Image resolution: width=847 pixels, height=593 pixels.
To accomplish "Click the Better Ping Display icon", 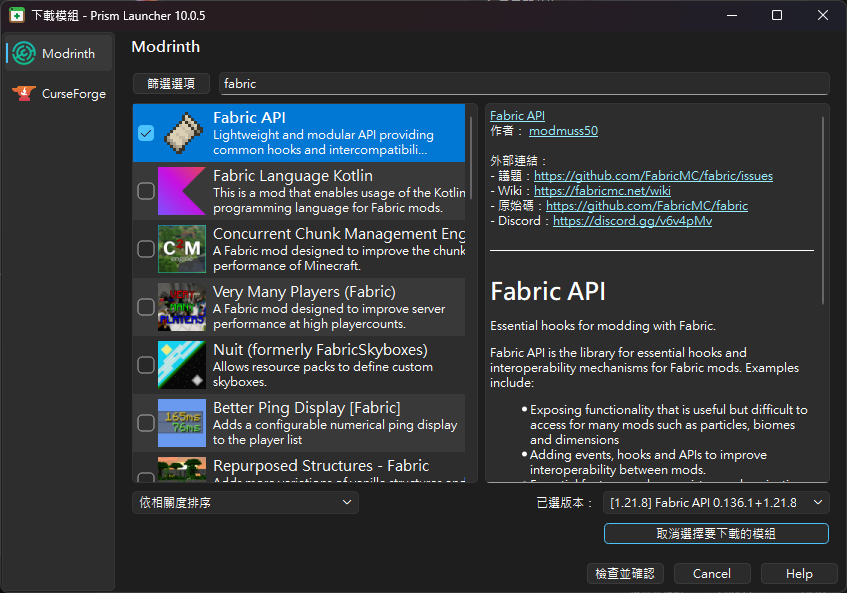I will (x=182, y=423).
